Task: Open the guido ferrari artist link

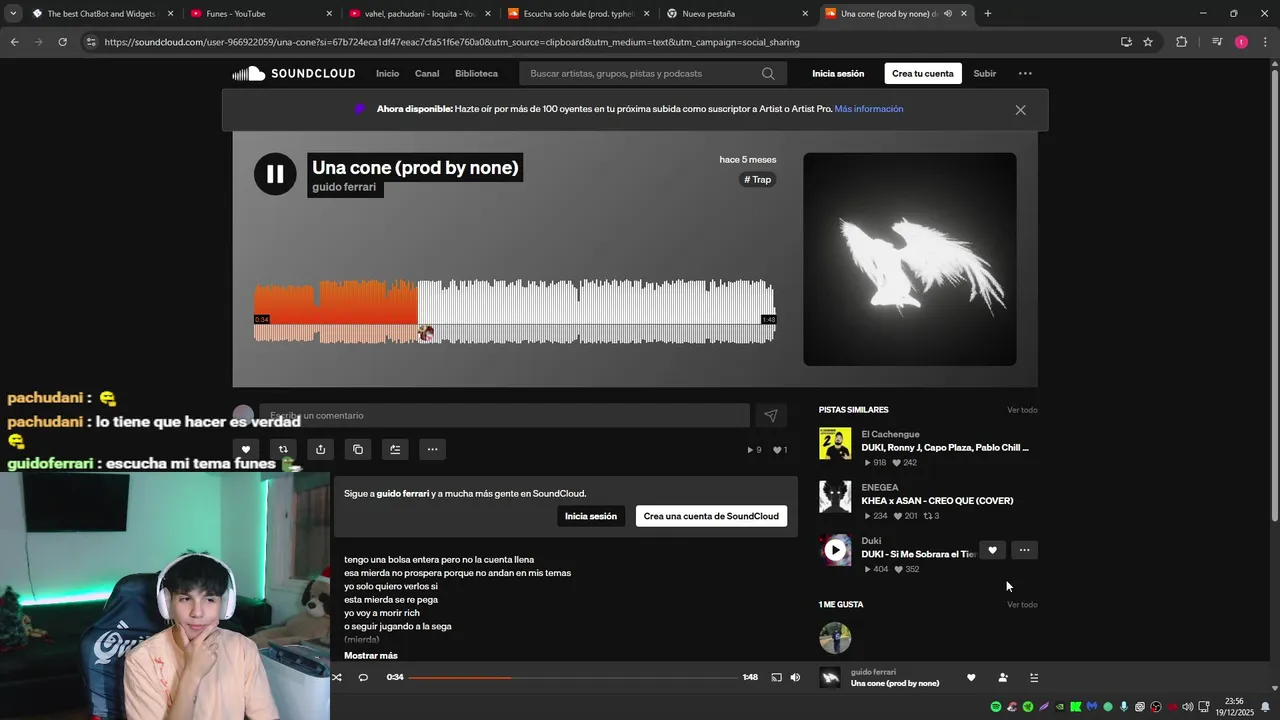Action: [x=344, y=187]
